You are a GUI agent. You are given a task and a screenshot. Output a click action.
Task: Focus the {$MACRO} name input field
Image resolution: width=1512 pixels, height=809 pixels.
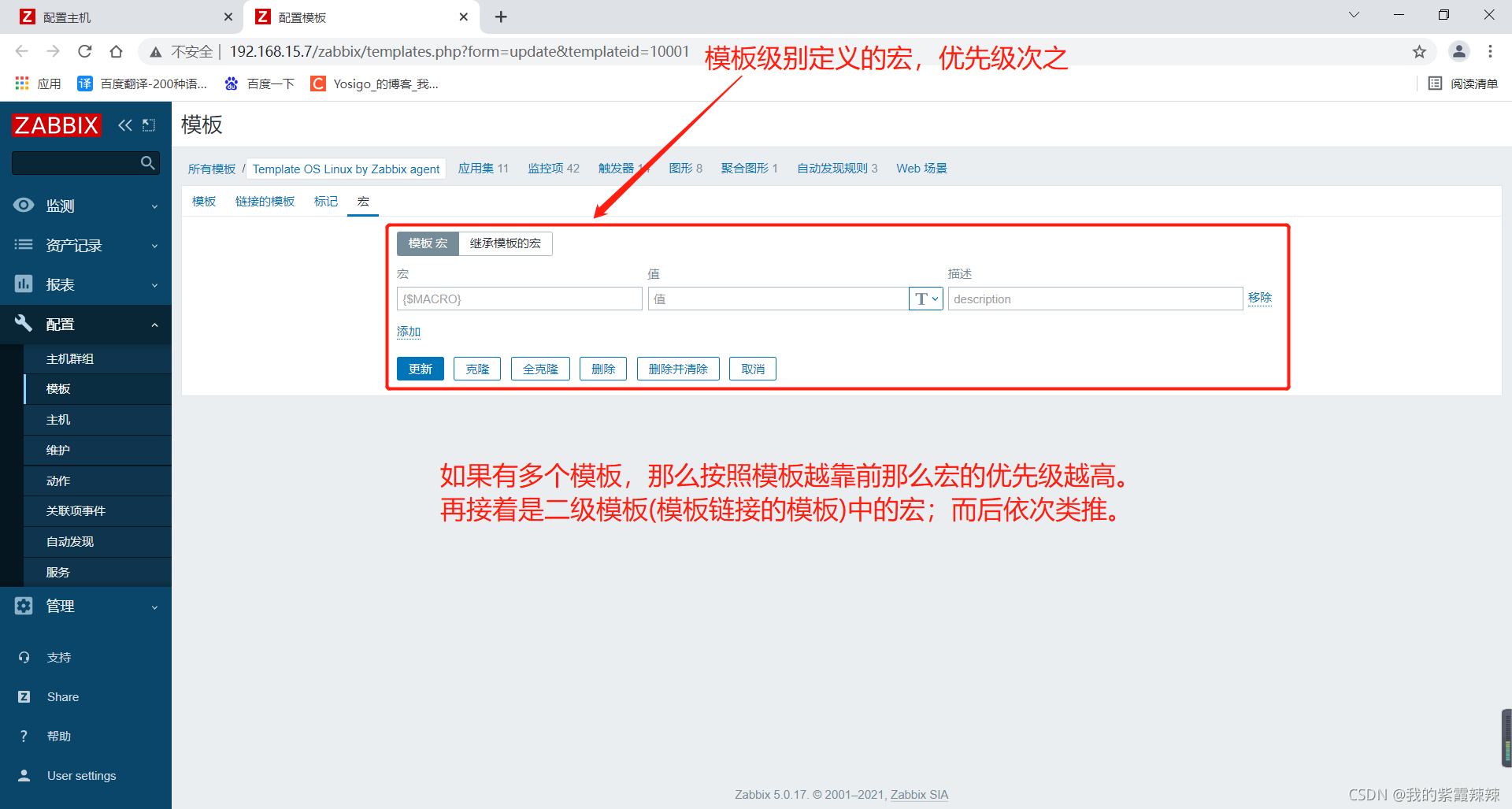[x=520, y=299]
